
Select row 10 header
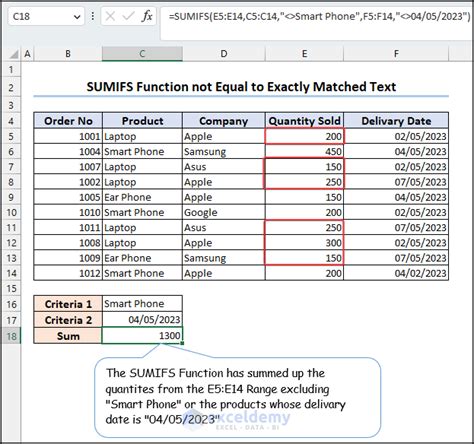11,212
